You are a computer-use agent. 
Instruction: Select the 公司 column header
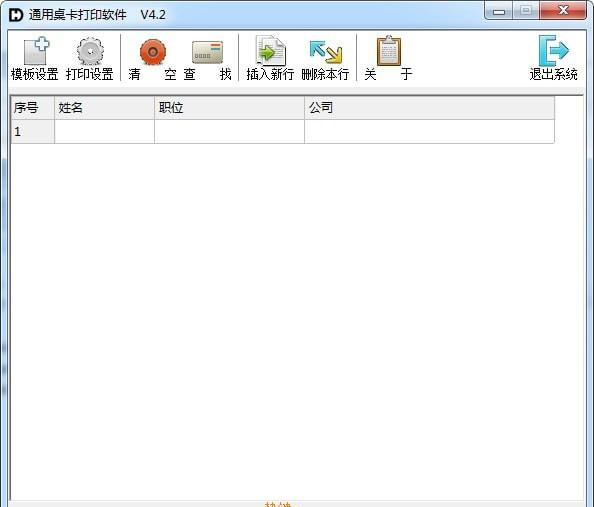(430, 108)
